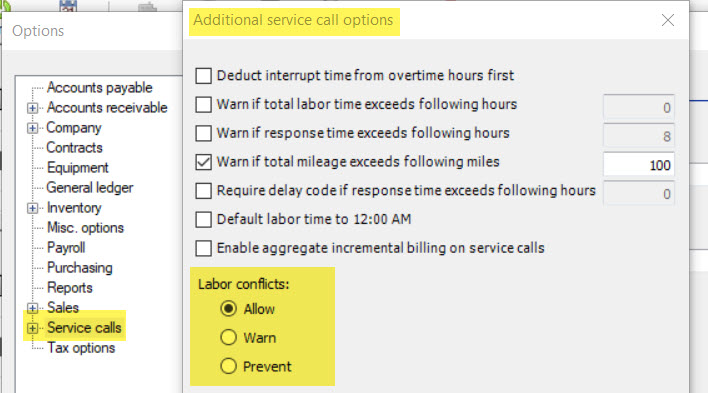Screen dimensions: 708x393
Task: Expand the Company tree node
Action: coord(32,128)
